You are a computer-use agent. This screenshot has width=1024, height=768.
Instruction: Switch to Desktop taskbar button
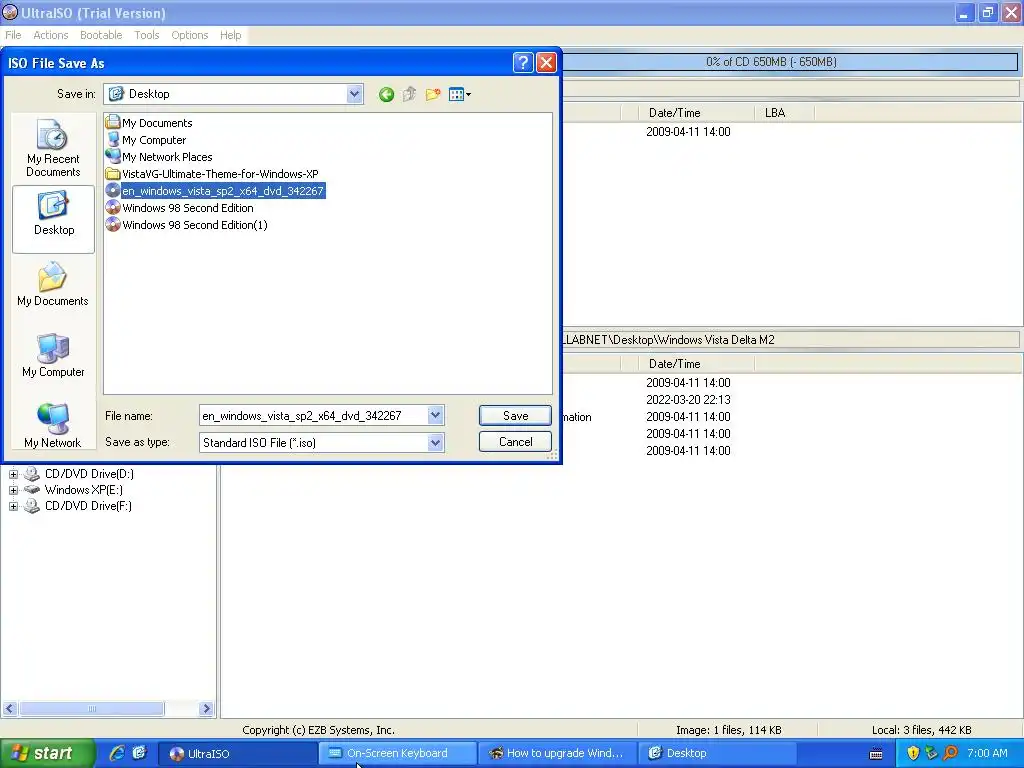click(x=717, y=754)
